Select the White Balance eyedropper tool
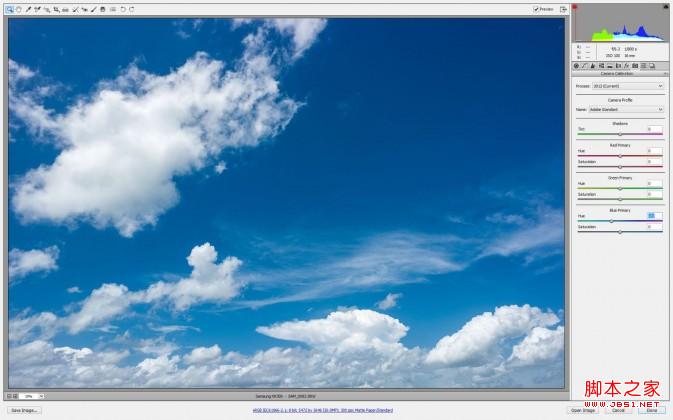673x420 pixels. tap(28, 9)
